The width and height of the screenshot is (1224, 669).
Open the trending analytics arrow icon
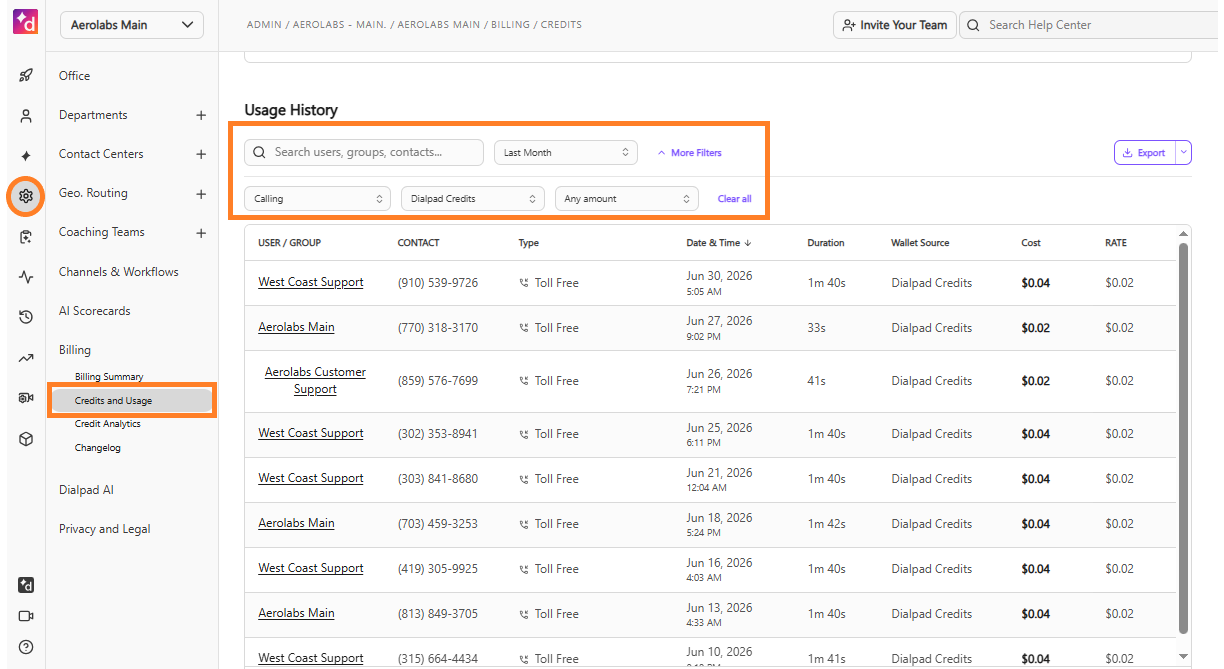click(x=26, y=358)
